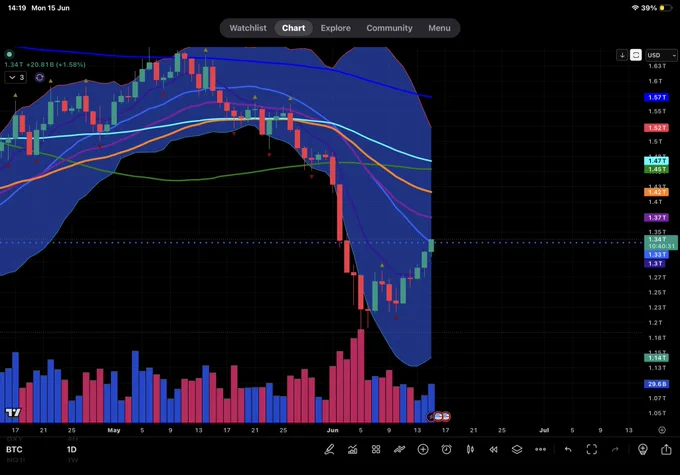Start bar replay with rewind icon
The height and width of the screenshot is (475, 680).
tap(494, 449)
